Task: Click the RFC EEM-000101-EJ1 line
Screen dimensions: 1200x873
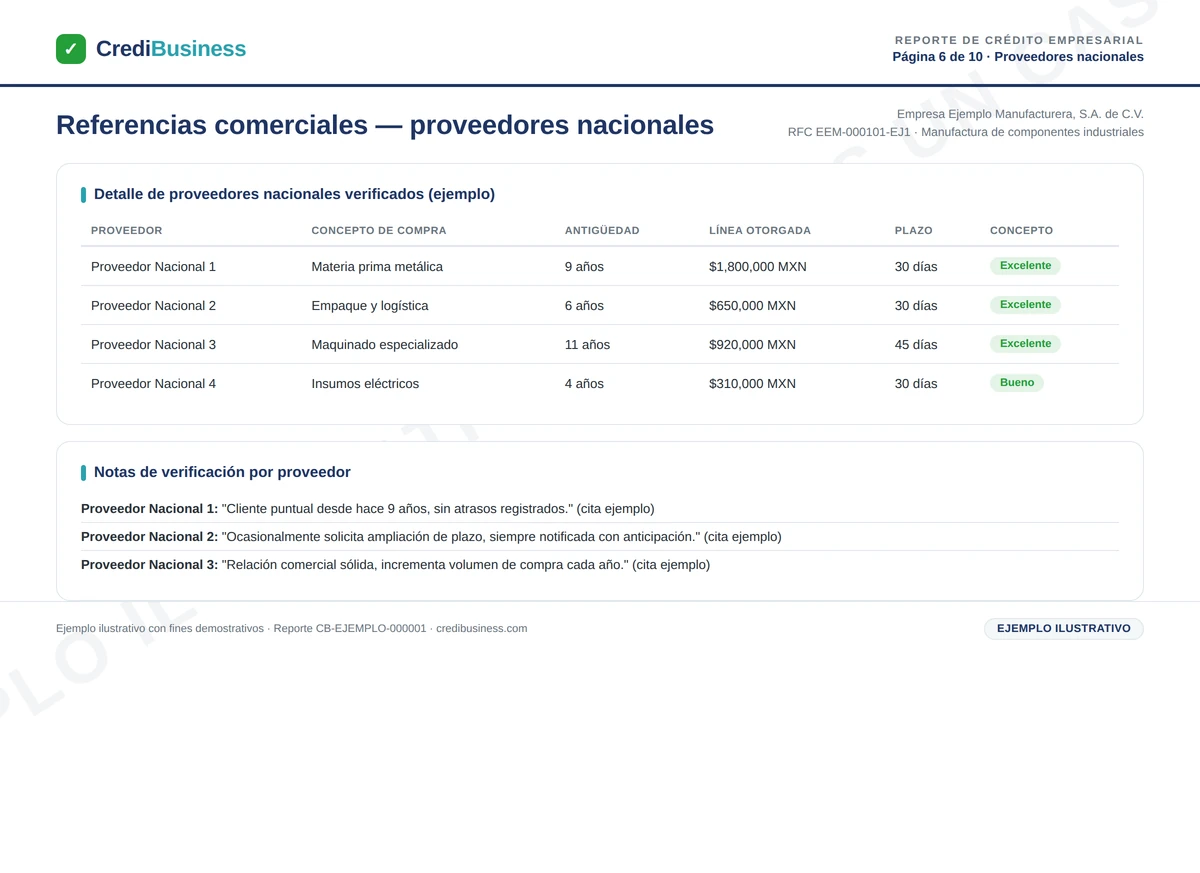Action: (x=966, y=132)
